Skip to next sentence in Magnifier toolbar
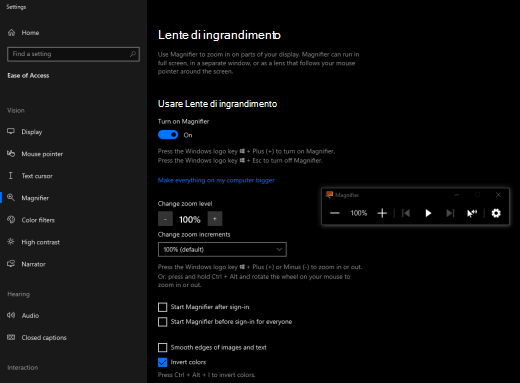 coord(450,213)
